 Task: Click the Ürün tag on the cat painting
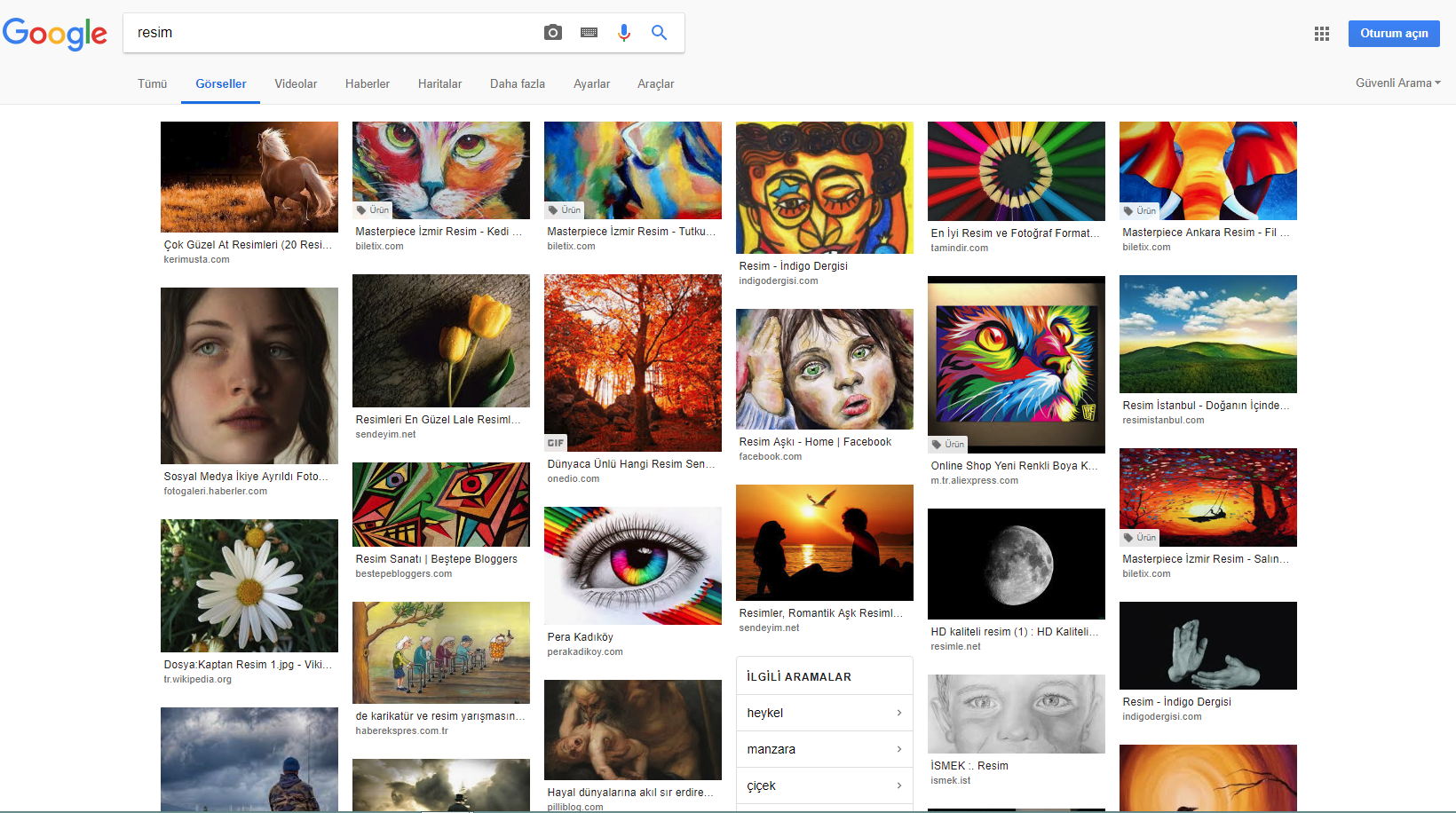tap(373, 210)
